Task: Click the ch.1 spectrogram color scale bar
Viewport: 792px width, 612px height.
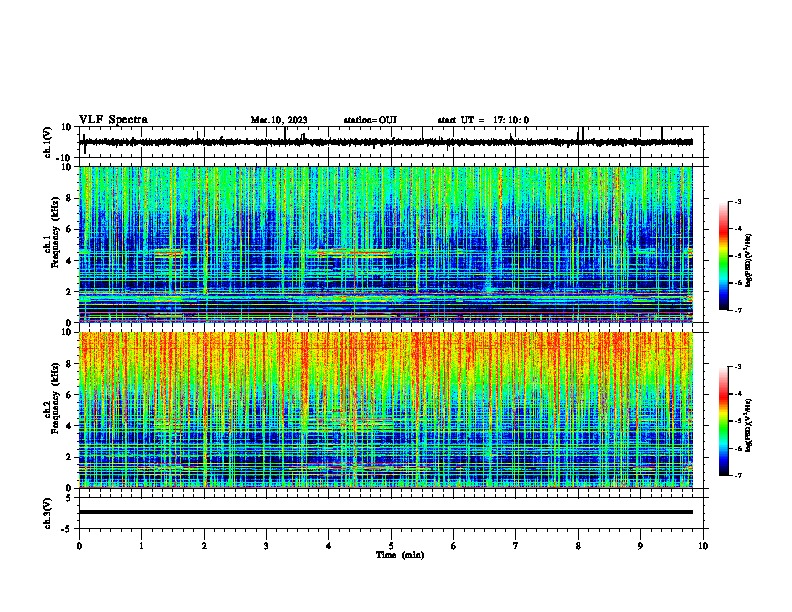Action: coord(723,256)
